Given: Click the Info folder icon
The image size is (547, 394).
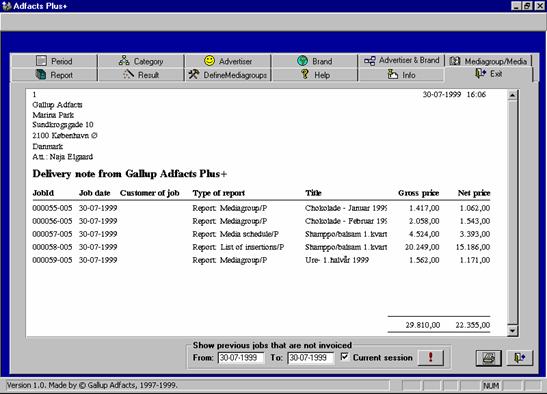Looking at the screenshot, I should (393, 74).
